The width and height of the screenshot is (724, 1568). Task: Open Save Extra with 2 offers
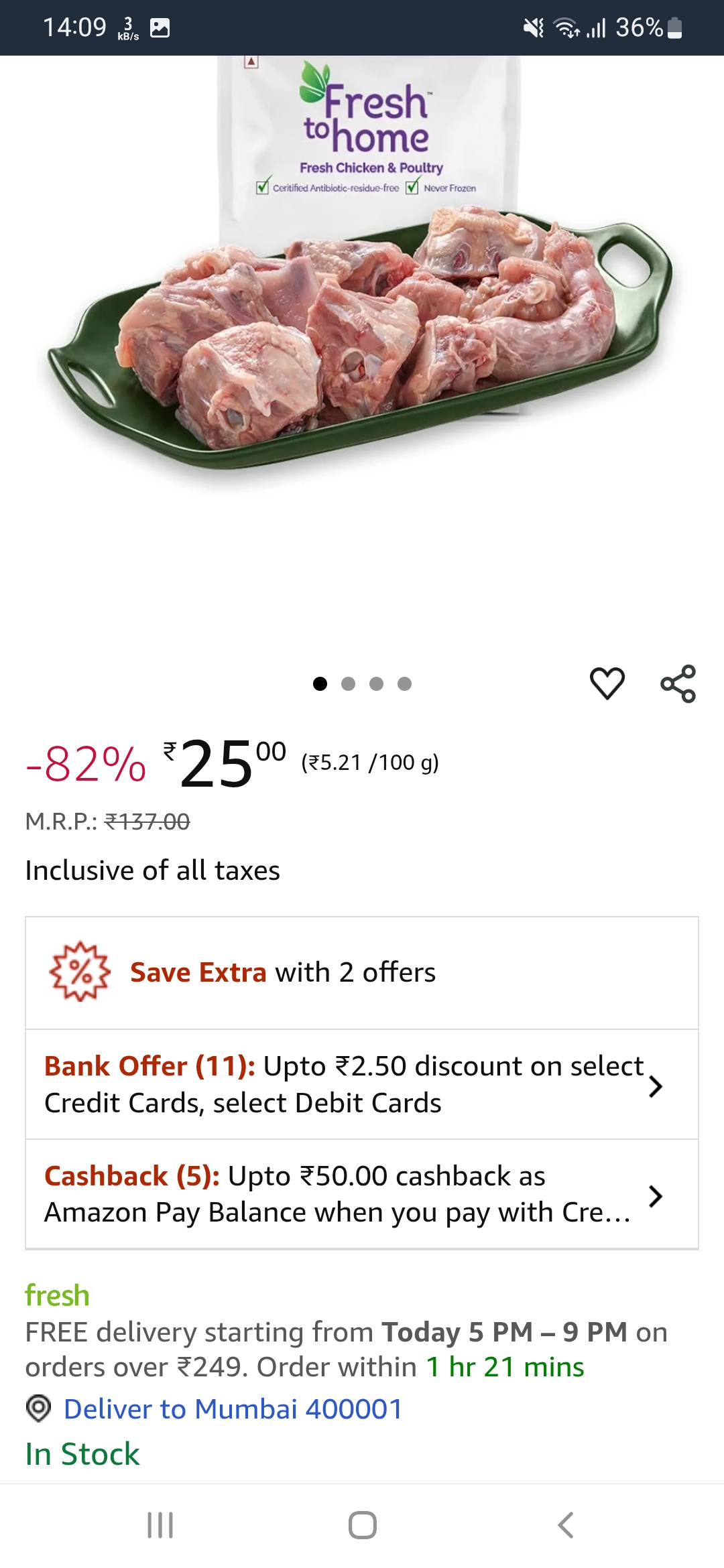[282, 972]
